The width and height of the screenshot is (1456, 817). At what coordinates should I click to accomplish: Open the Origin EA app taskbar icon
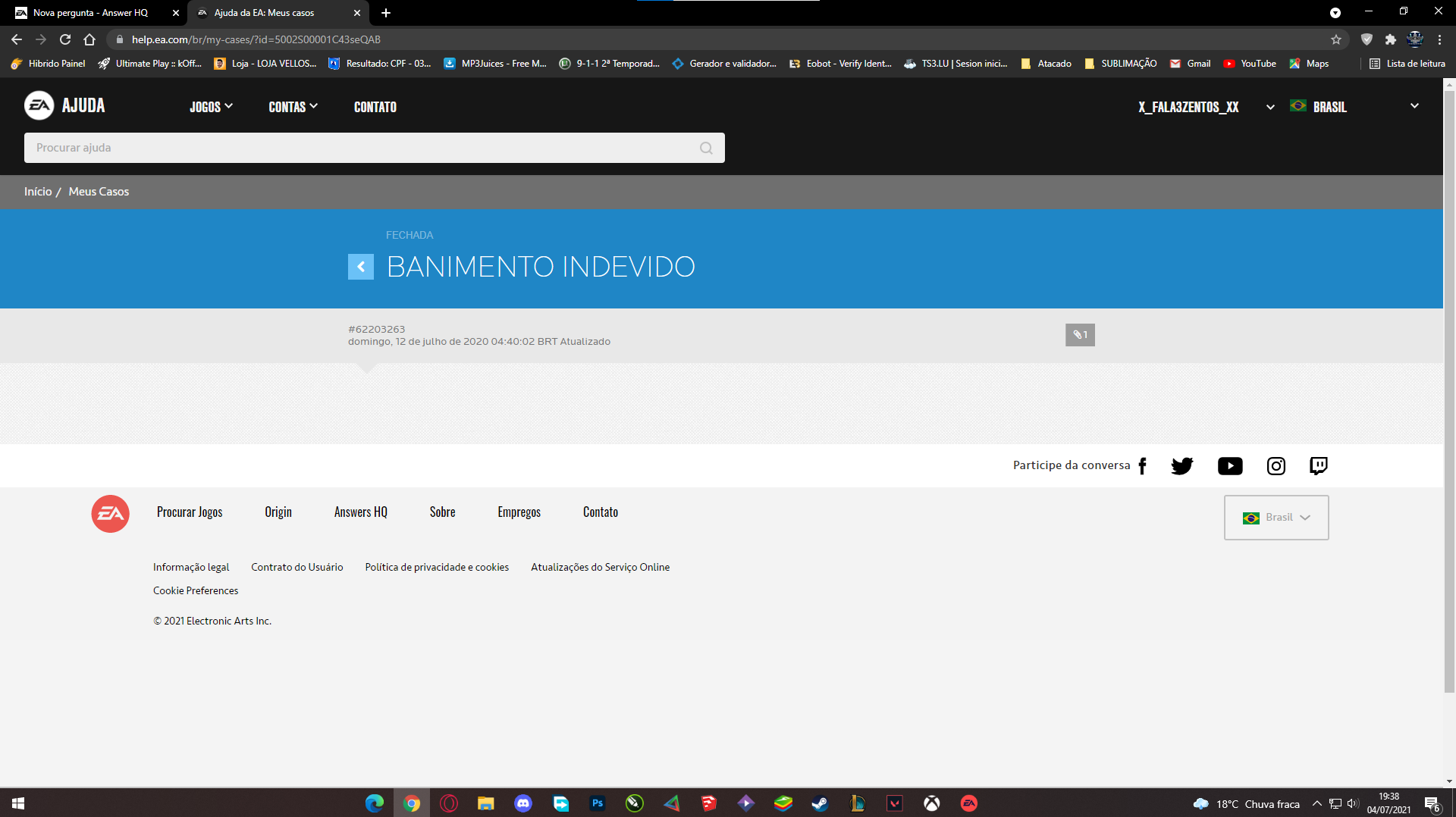coord(969,803)
